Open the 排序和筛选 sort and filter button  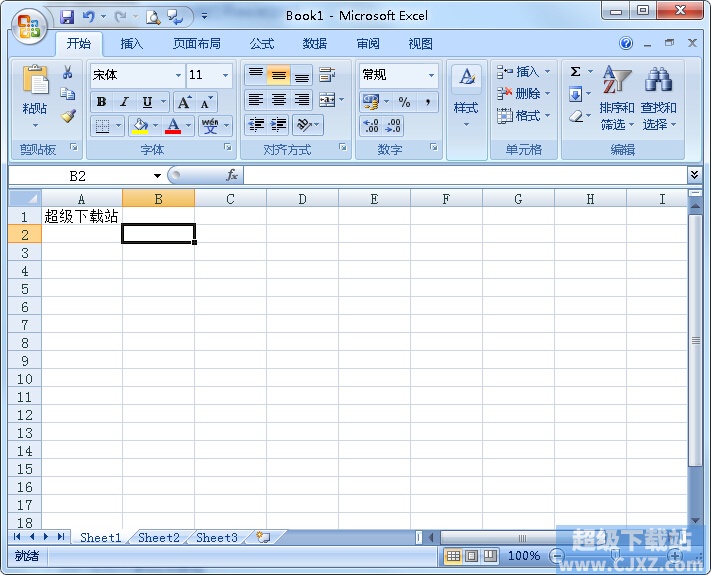616,100
